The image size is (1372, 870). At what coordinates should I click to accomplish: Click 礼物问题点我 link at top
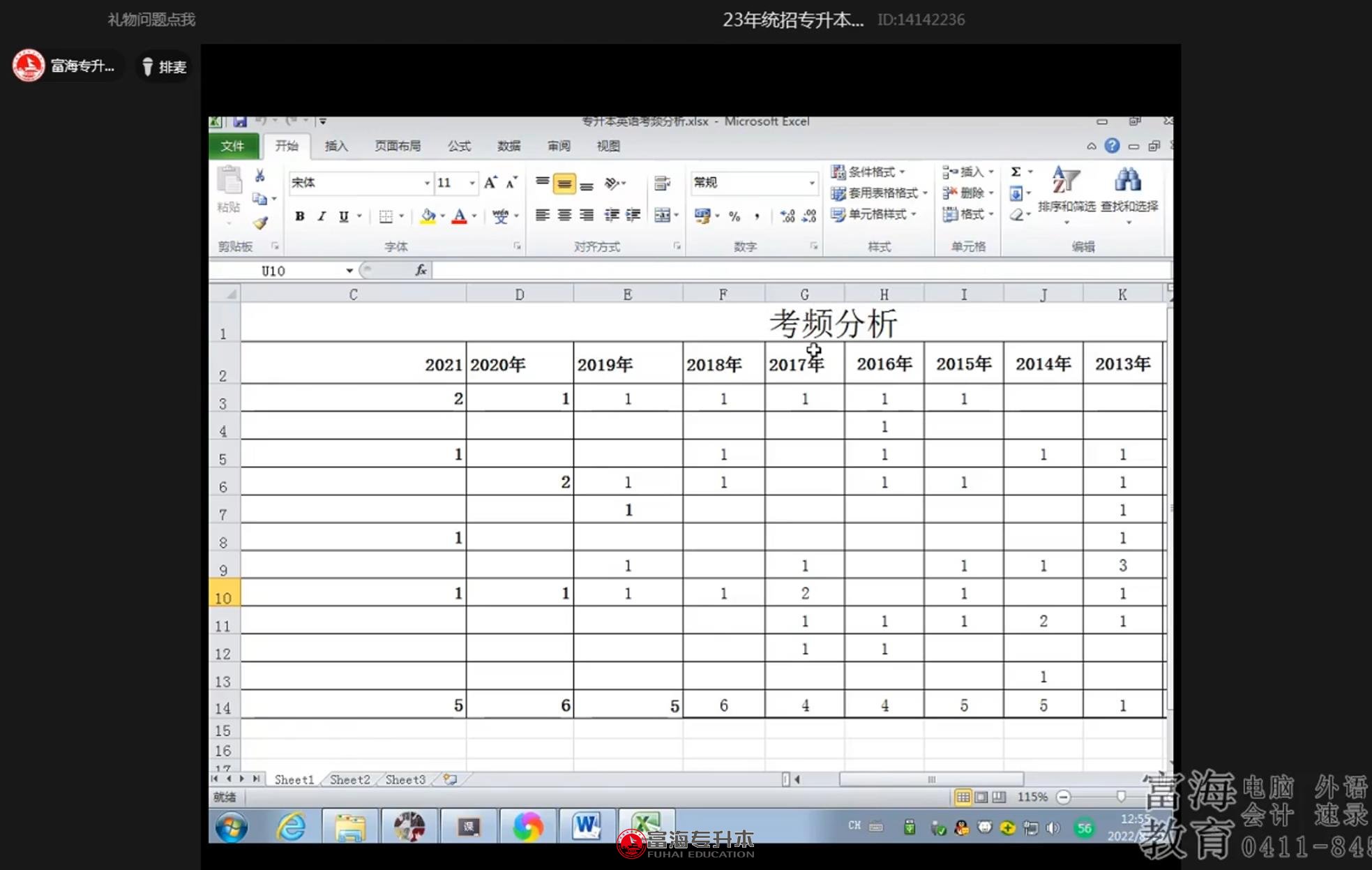click(151, 20)
